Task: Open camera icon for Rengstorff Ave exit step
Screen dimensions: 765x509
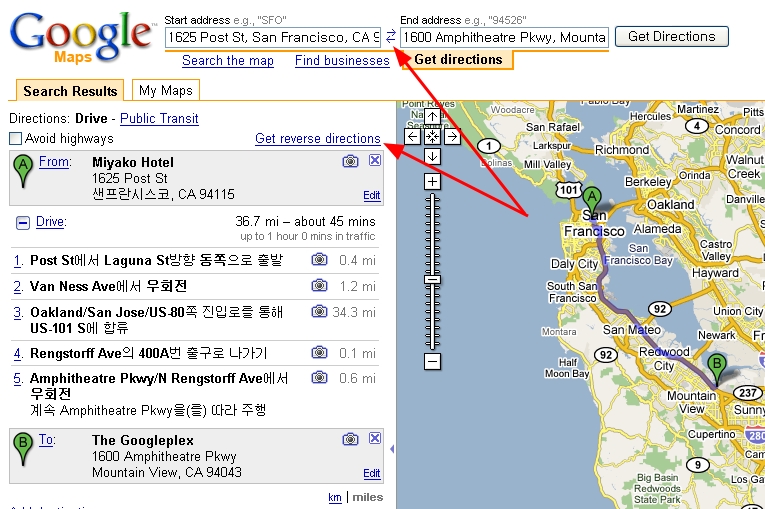Action: tap(320, 352)
